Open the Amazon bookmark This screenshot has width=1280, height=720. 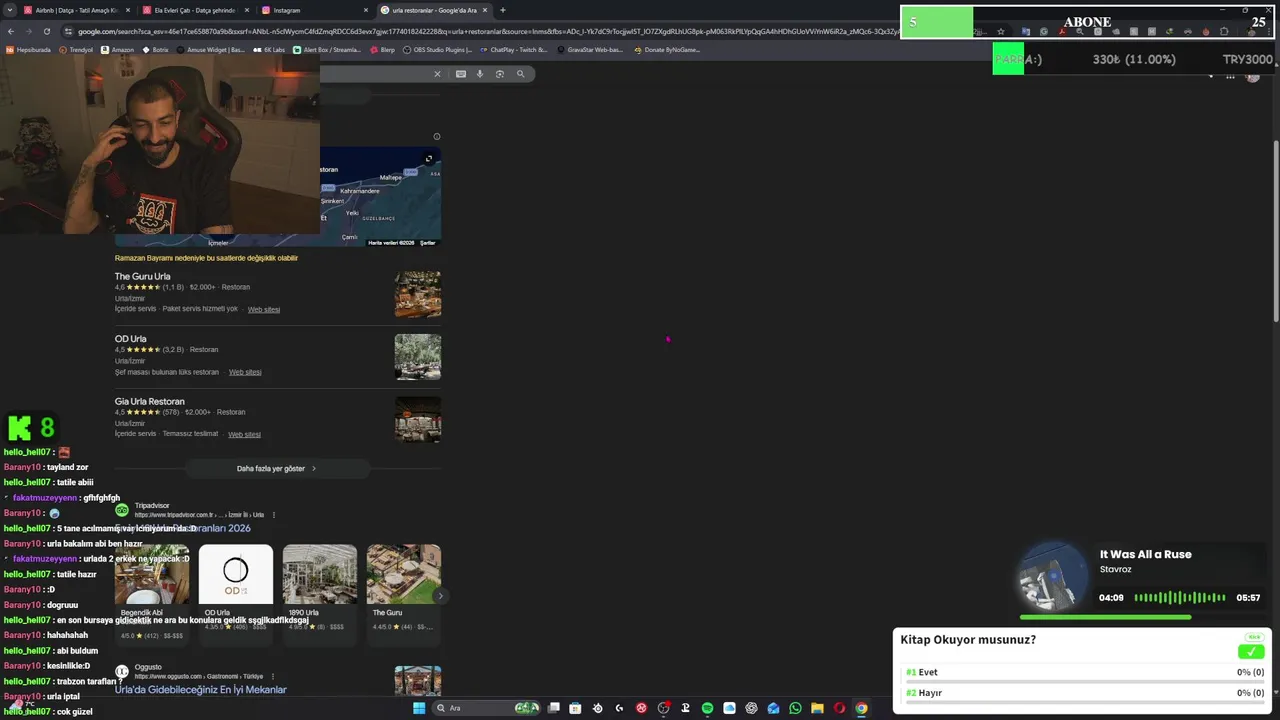[x=117, y=50]
